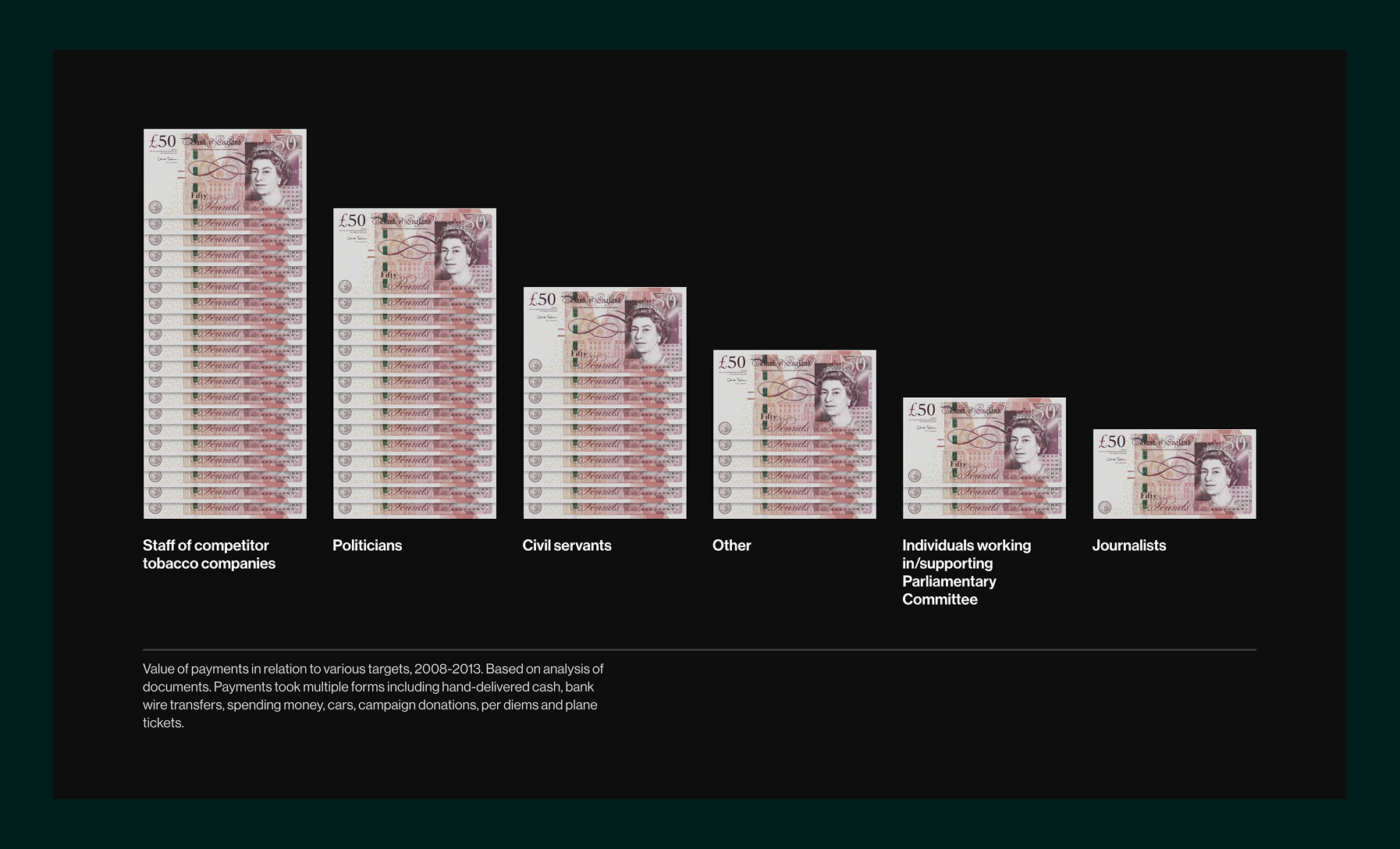
Task: Click the Other category heading
Action: 731,545
